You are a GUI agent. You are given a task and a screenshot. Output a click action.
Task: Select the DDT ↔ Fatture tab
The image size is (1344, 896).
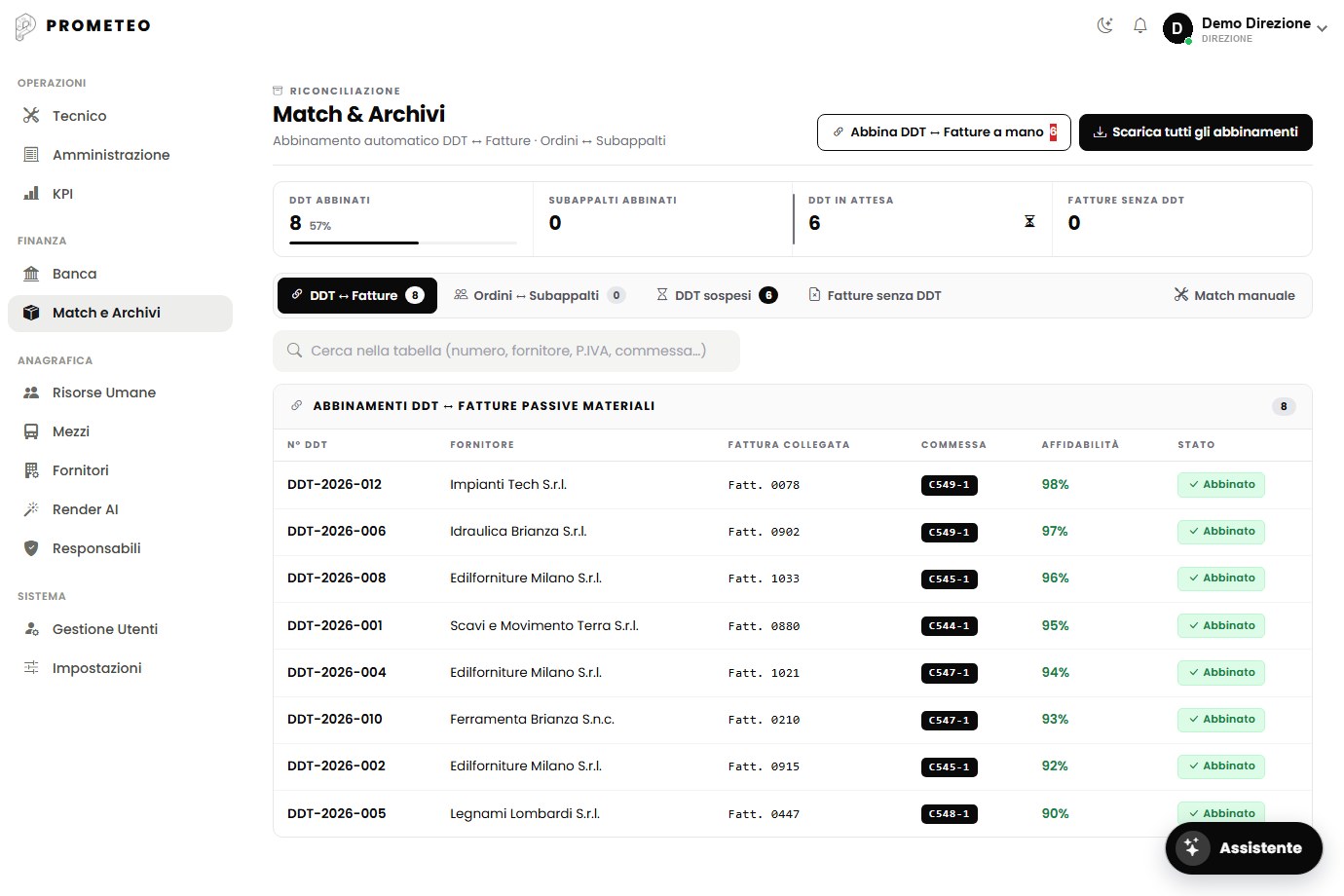tap(357, 295)
